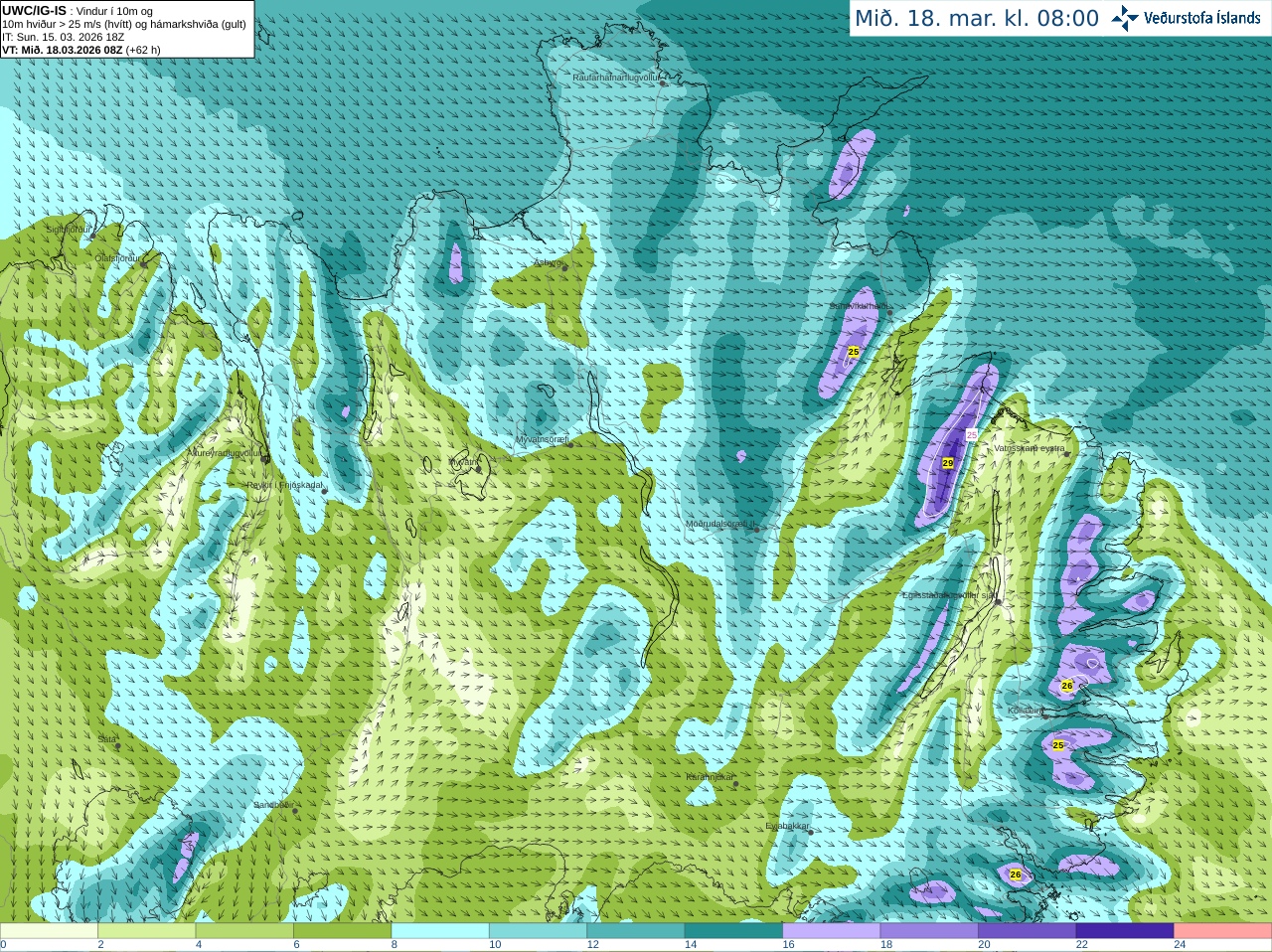Click the Mývatnsöræfi station label
1272x952 pixels.
tap(542, 439)
